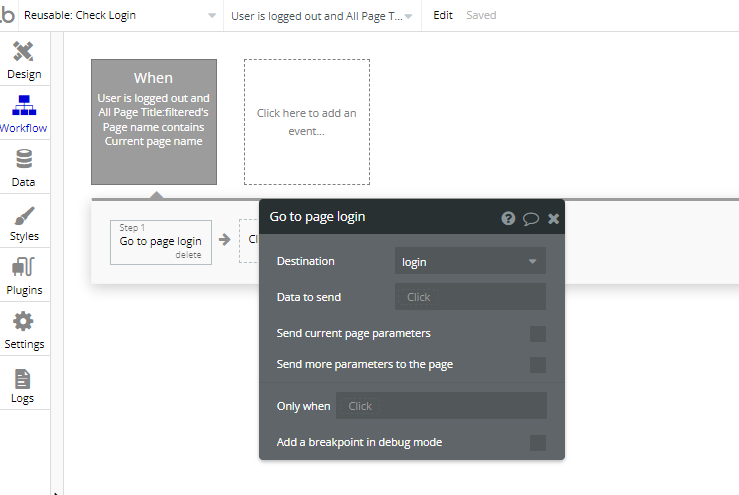Select Step 1 Go to page login
The height and width of the screenshot is (495, 739).
(161, 242)
